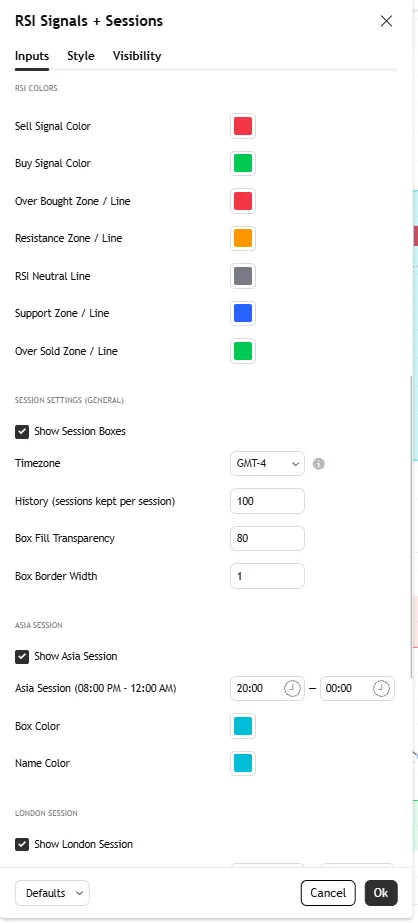Click the LONDON SESSION heading

pyautogui.click(x=46, y=814)
